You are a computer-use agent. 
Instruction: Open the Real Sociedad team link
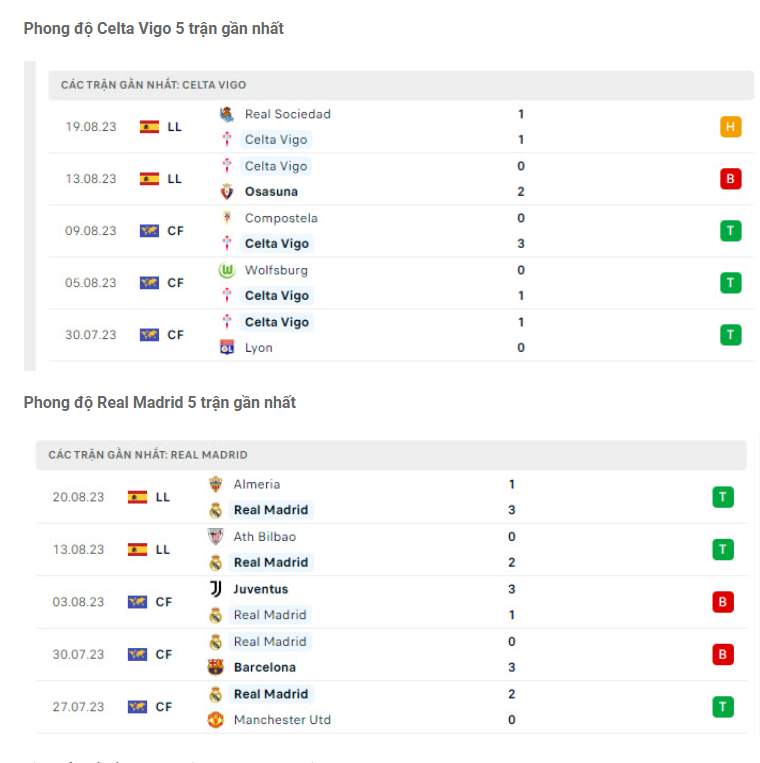[287, 114]
